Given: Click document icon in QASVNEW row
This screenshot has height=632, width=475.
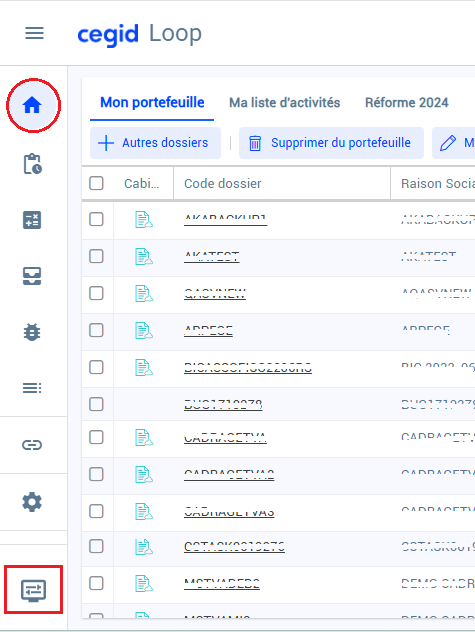Looking at the screenshot, I should 144,293.
